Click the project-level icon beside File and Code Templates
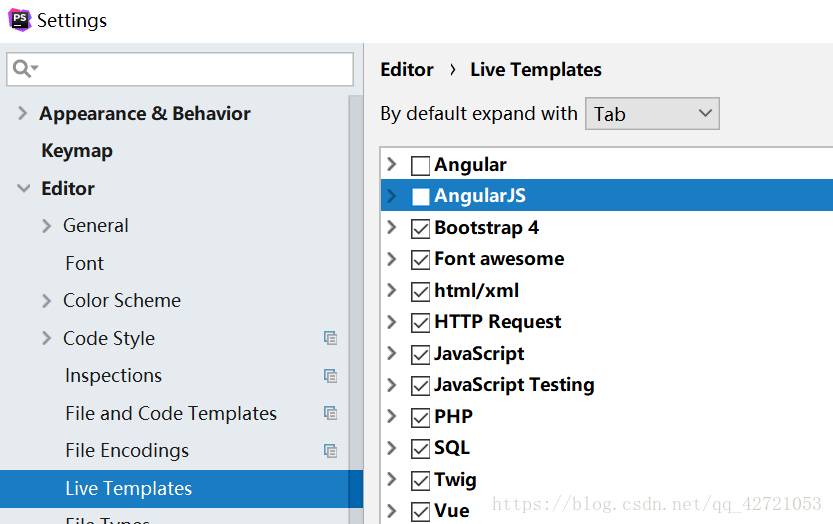This screenshot has width=833, height=524. point(330,413)
